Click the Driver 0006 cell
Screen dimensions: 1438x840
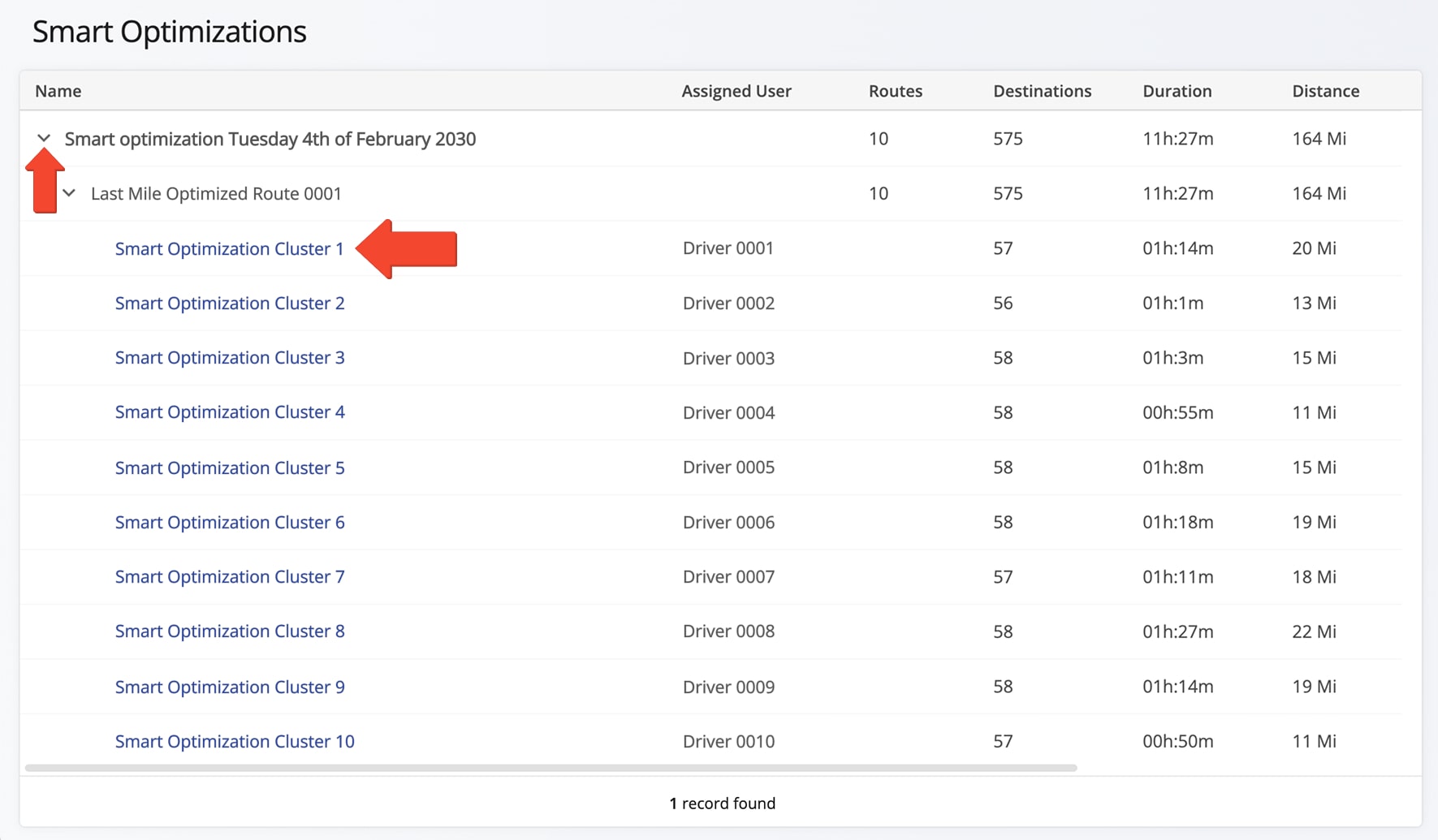pos(728,522)
